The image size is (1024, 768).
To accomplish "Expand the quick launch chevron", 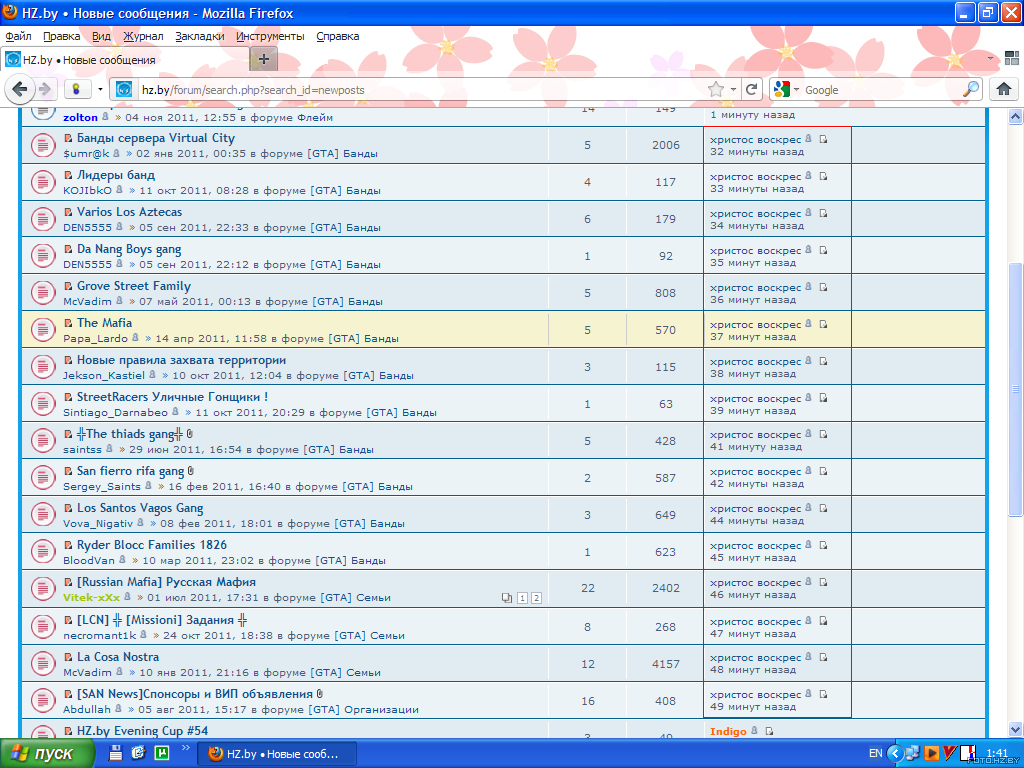I will 185,748.
